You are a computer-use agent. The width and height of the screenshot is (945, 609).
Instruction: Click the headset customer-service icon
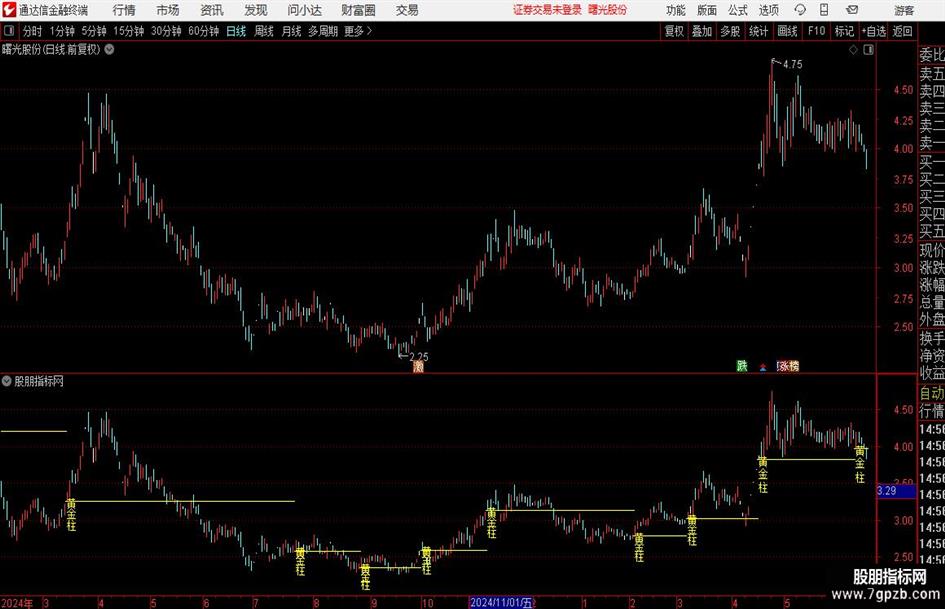click(x=800, y=10)
